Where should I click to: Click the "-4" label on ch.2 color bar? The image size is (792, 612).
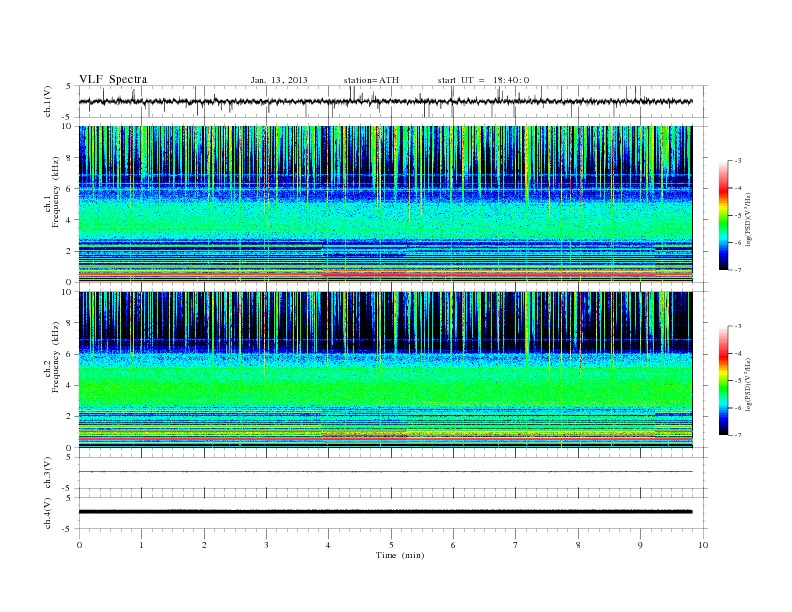coord(737,353)
